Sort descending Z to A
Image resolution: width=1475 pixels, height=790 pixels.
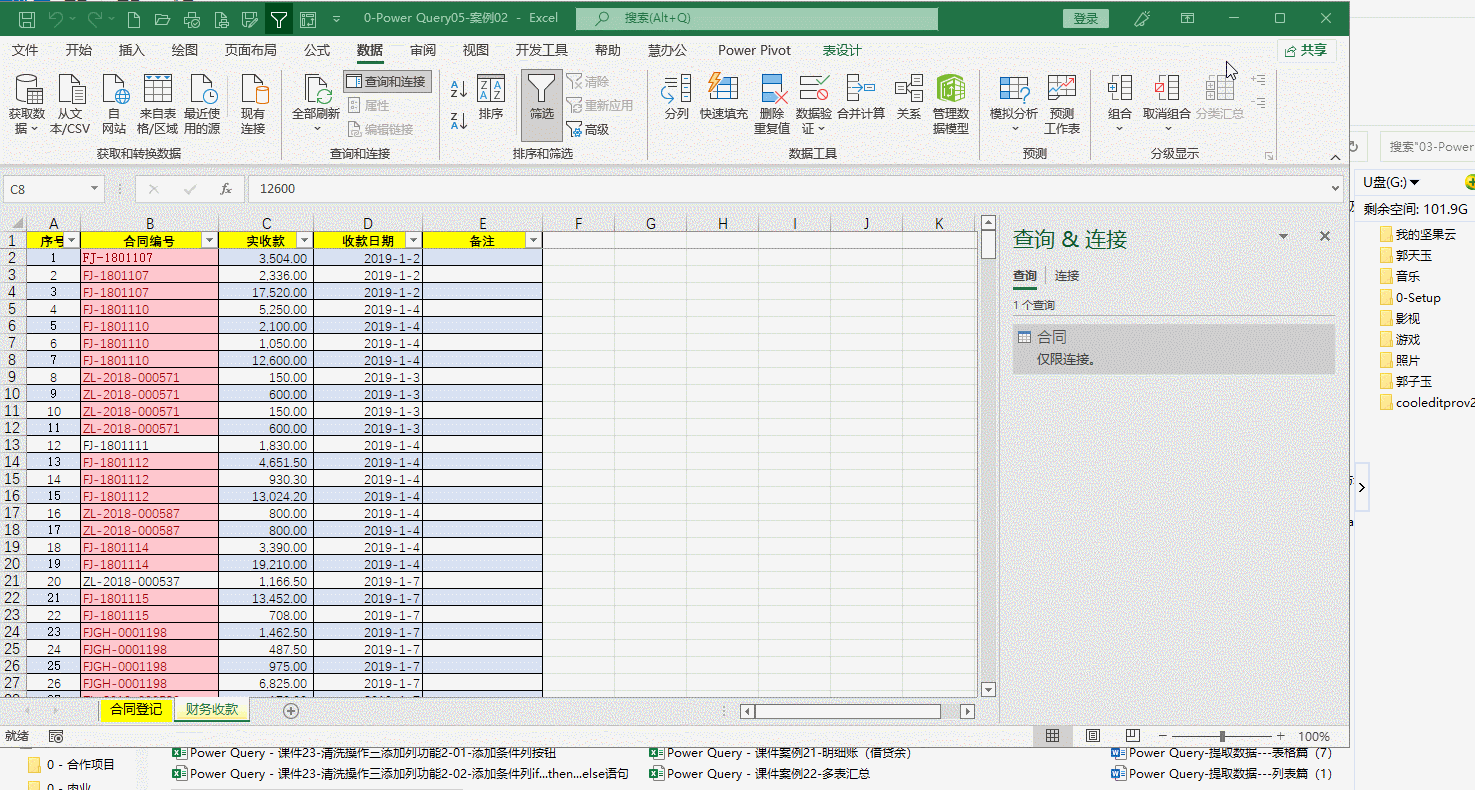coord(459,121)
